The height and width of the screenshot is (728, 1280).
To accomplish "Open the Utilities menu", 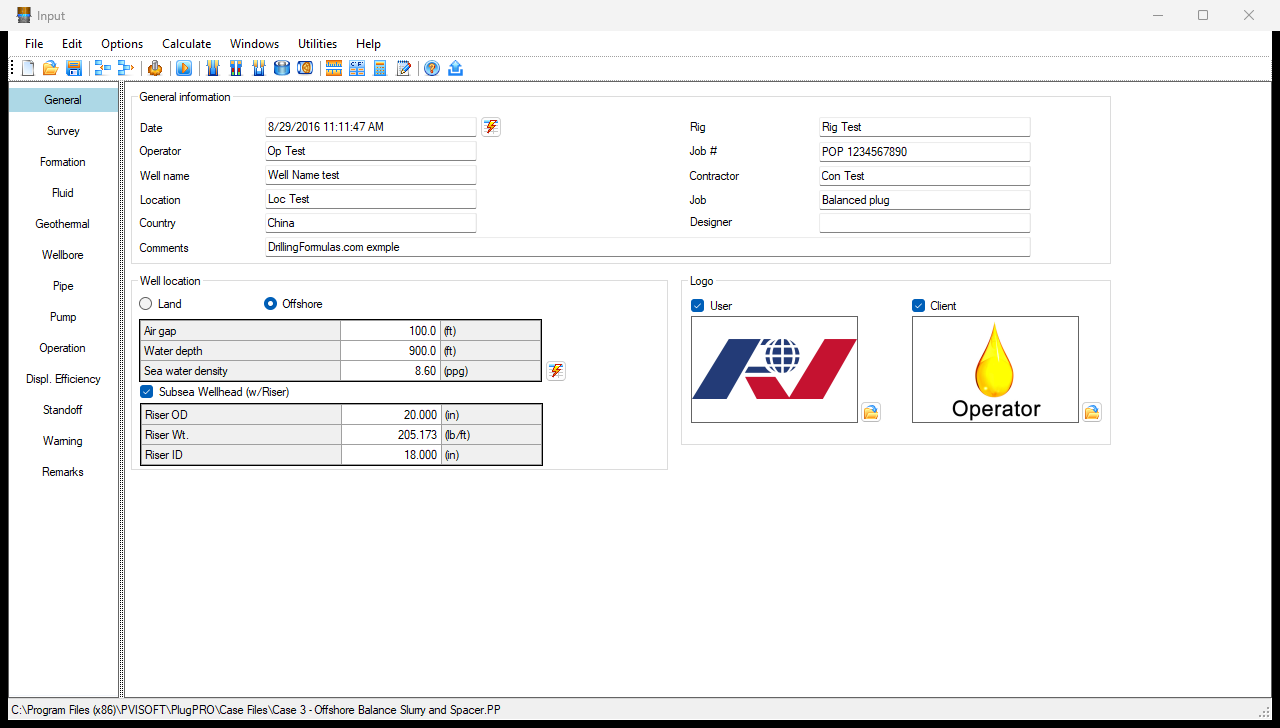I will [318, 44].
